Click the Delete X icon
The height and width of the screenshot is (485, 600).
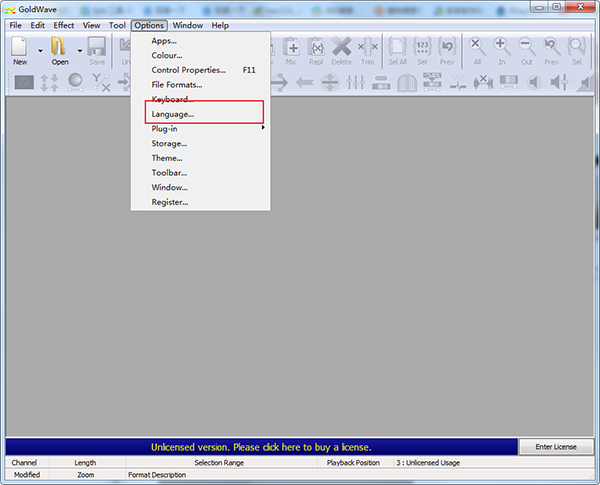click(341, 47)
